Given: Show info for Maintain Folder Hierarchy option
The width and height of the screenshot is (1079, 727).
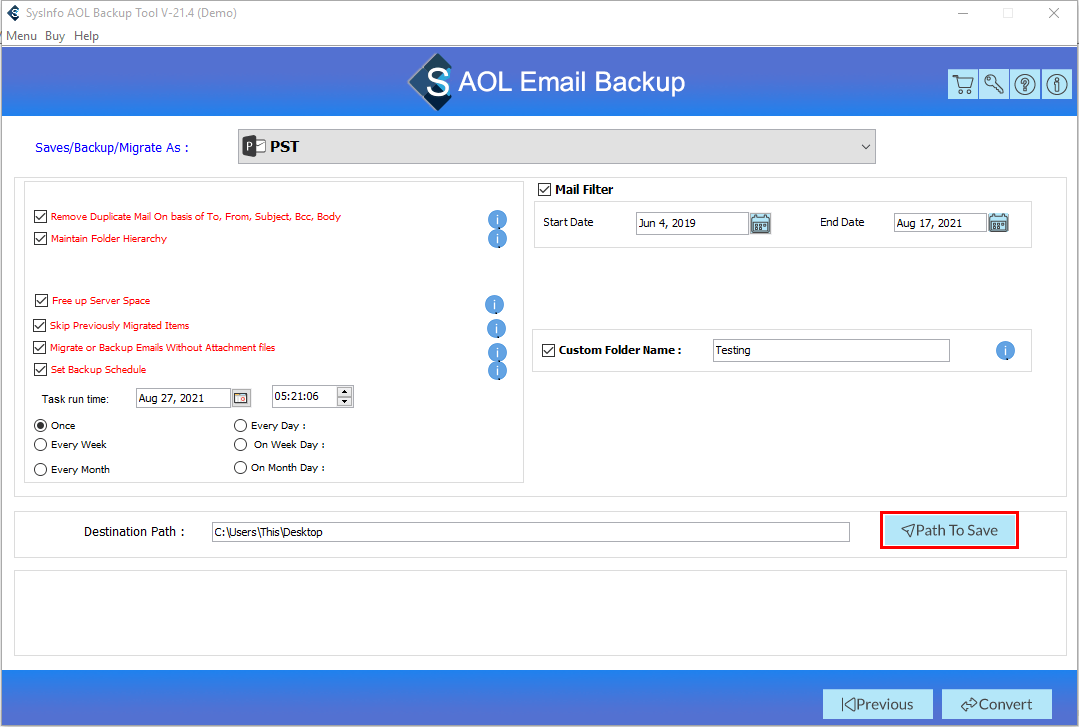Looking at the screenshot, I should coord(498,239).
